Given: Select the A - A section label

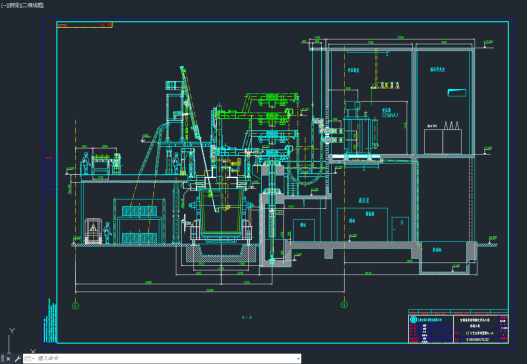Looking at the screenshot, I should click(247, 317).
